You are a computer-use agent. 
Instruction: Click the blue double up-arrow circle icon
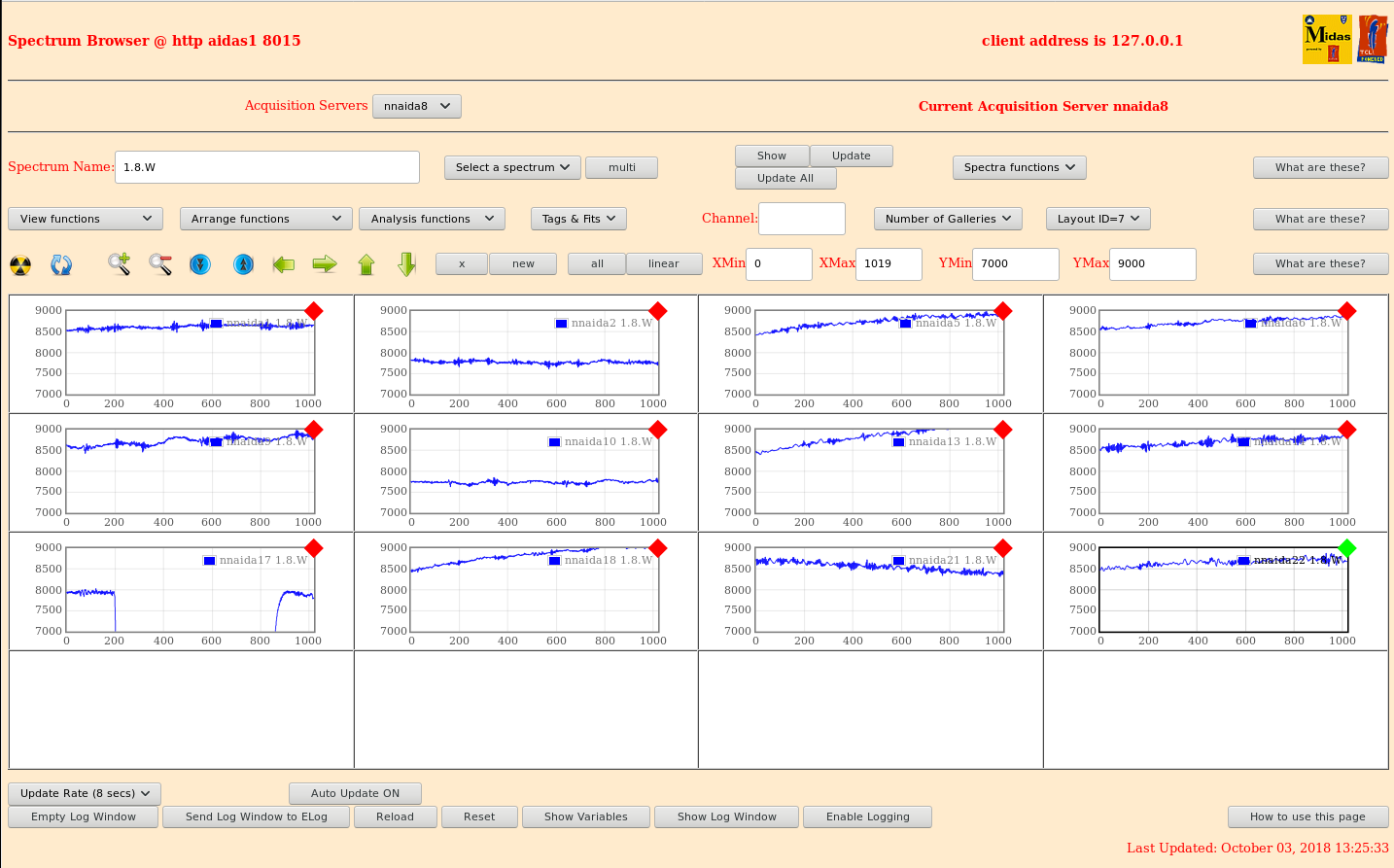(243, 263)
